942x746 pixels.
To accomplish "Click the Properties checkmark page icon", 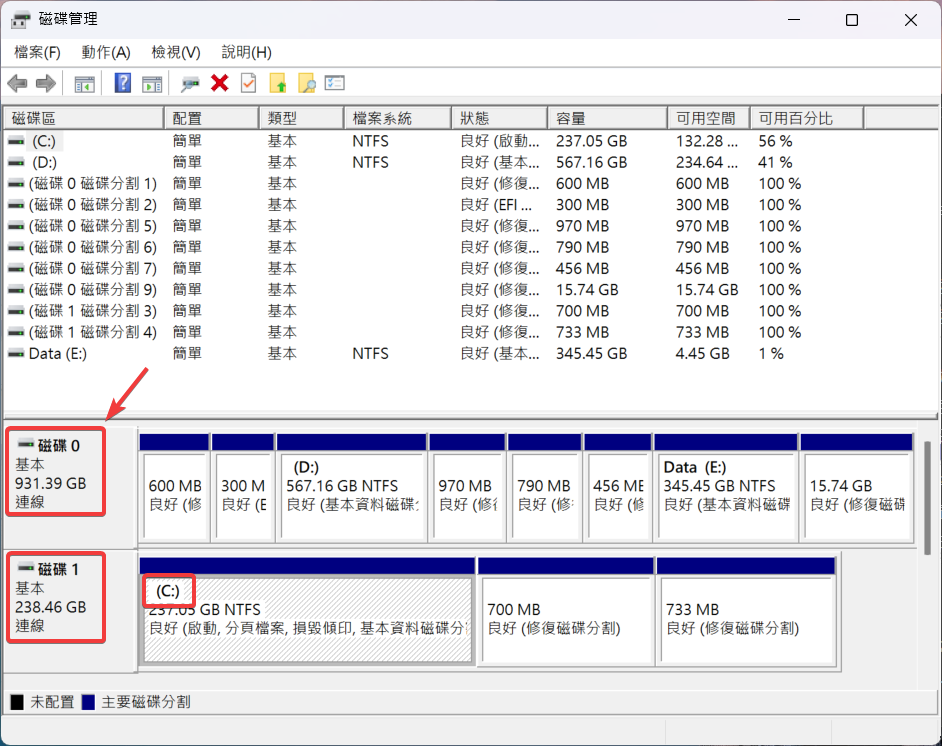I will (x=248, y=83).
